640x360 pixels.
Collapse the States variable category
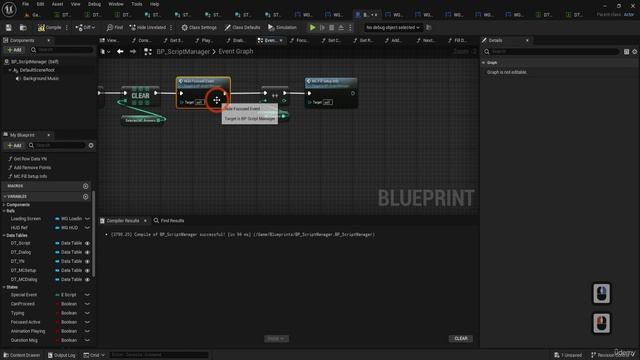(4, 287)
